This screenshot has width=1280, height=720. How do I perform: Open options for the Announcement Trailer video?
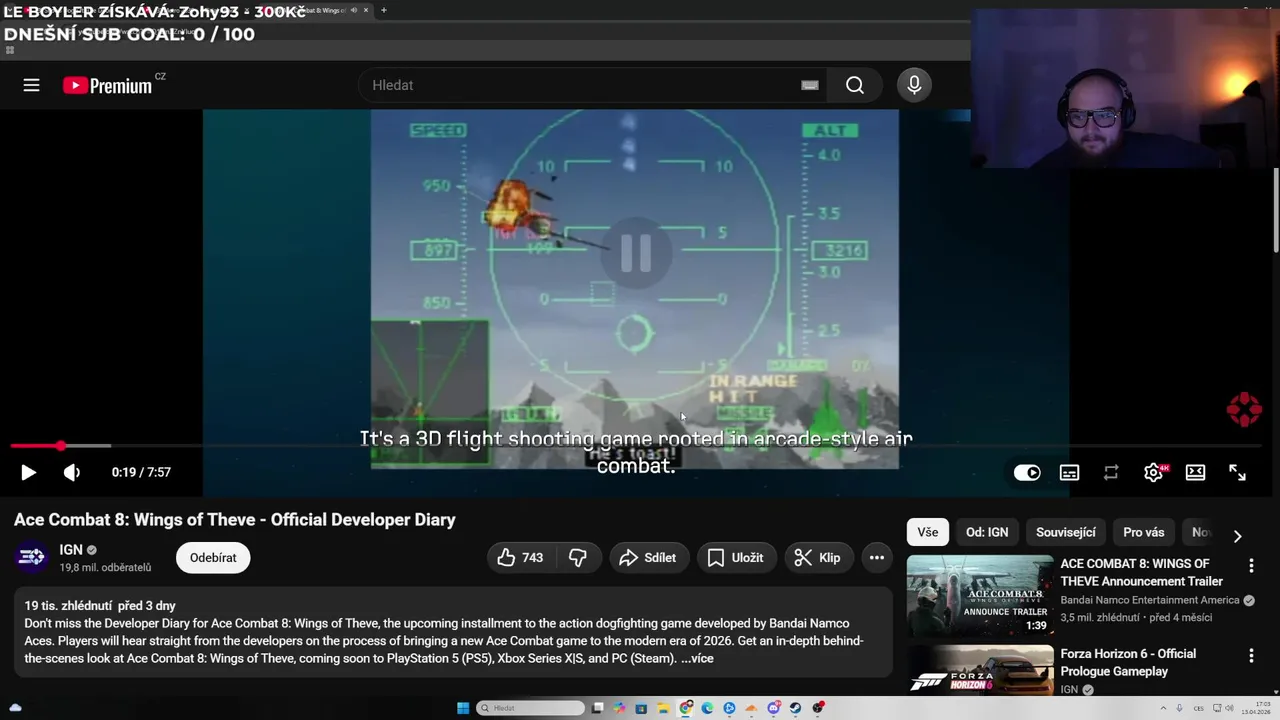[1251, 566]
